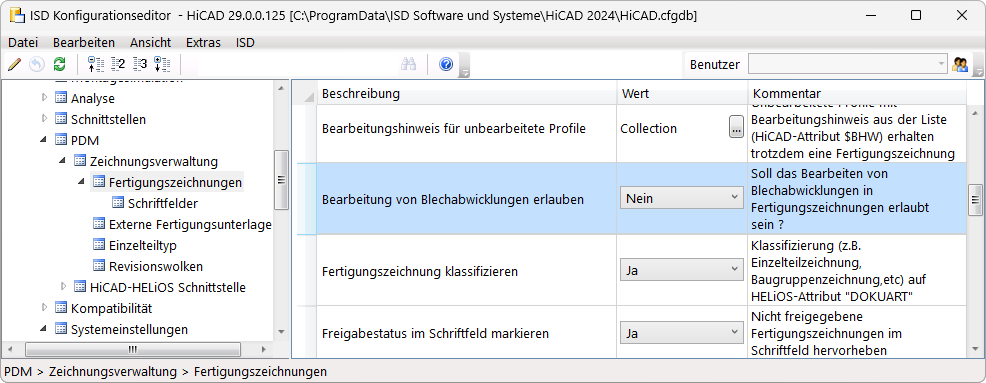Select HiCAD-HELiOS Schnittstelle tree item
The image size is (986, 383).
(167, 287)
